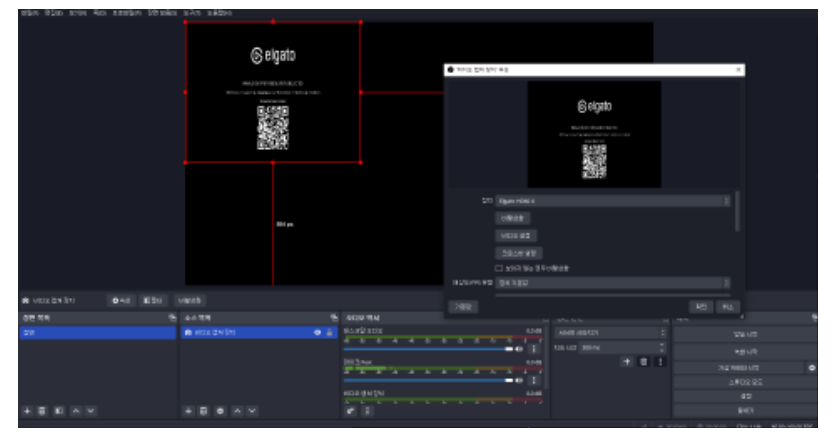Click Configure Crossbar button in dialog
The height and width of the screenshot is (437, 835).
pyautogui.click(x=519, y=253)
